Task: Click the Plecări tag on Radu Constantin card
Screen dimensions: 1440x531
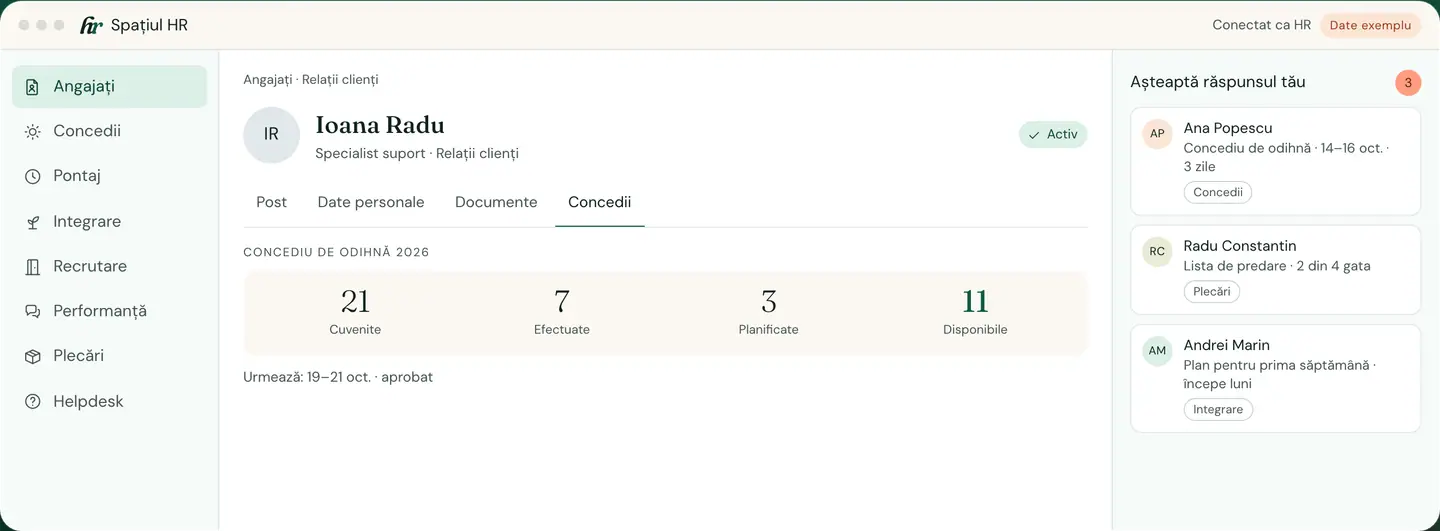Action: (1212, 292)
